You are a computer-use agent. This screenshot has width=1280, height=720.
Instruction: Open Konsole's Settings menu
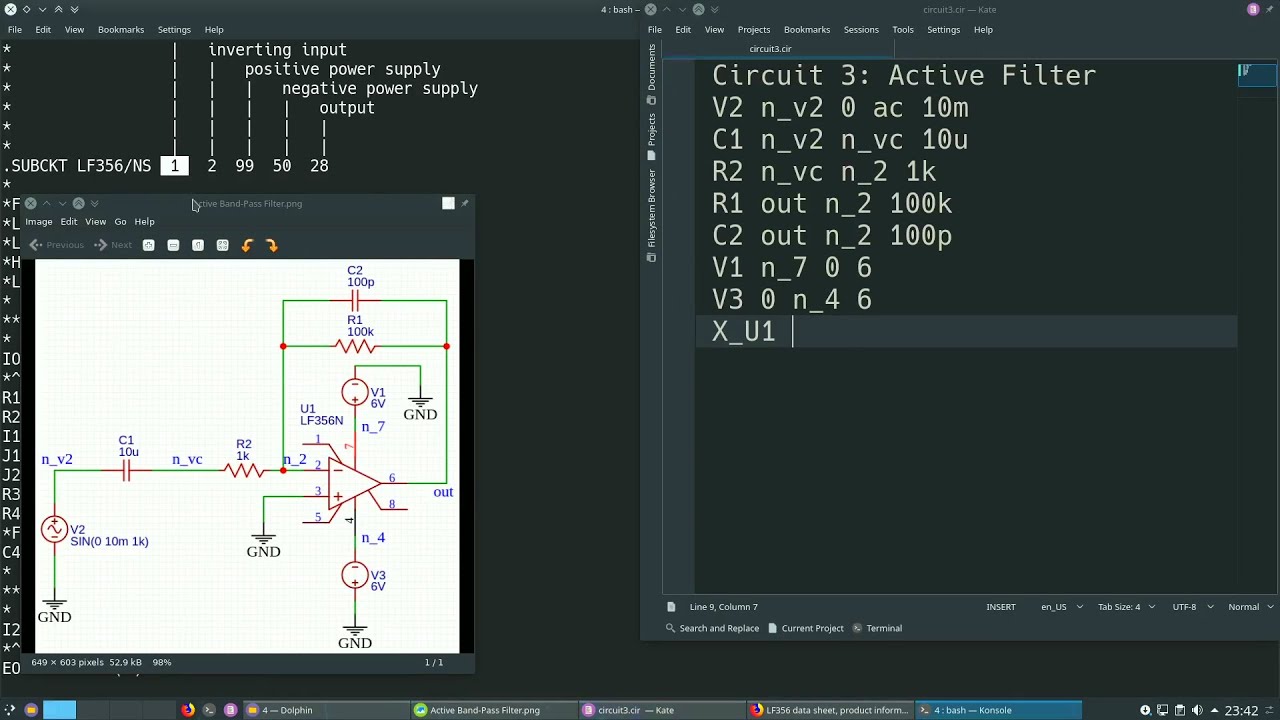(174, 30)
